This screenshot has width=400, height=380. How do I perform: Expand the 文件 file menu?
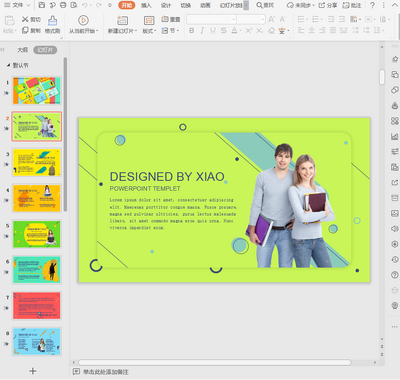click(17, 5)
